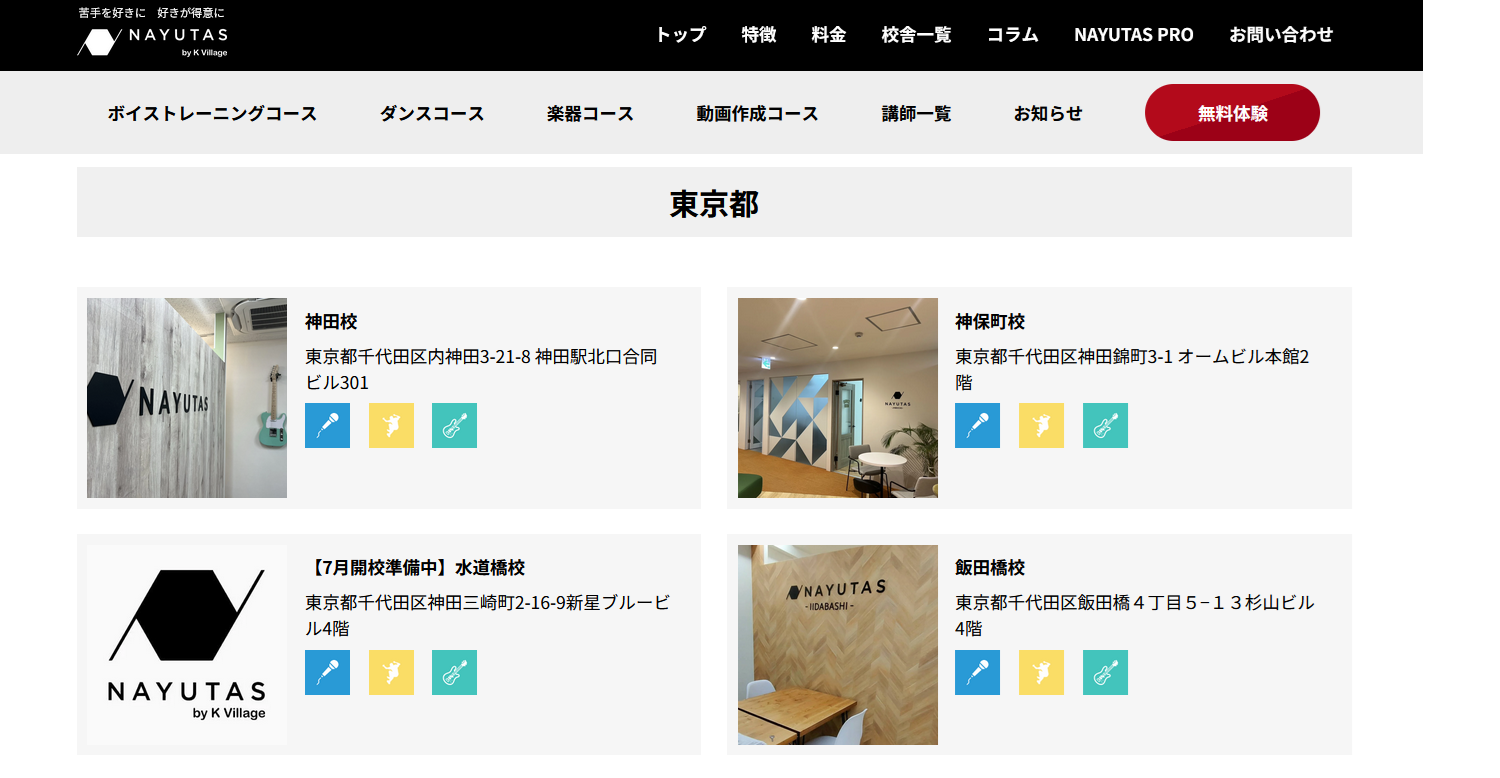The width and height of the screenshot is (1500, 778).
Task: Click yellow dance icon under 水道橋校
Action: tap(391, 672)
